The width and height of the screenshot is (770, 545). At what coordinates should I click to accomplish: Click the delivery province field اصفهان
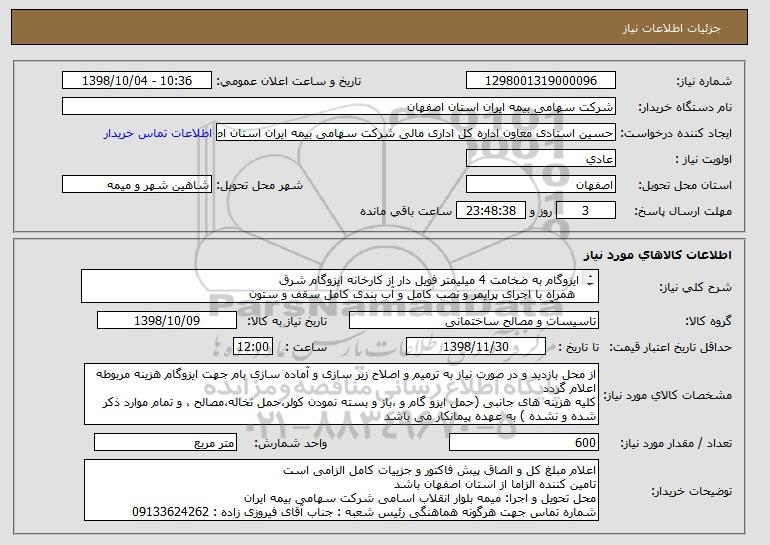pyautogui.click(x=541, y=185)
